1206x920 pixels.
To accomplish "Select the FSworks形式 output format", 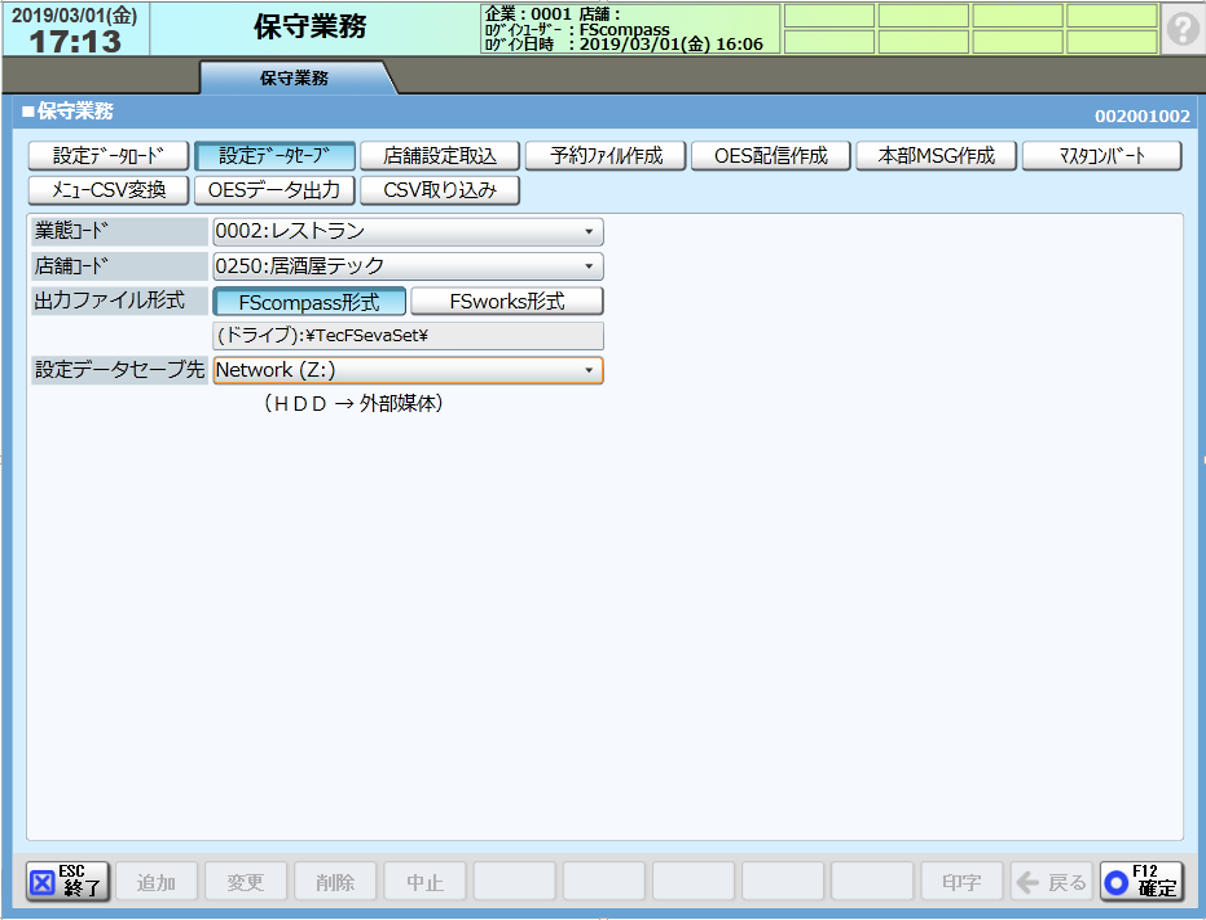I will point(507,301).
